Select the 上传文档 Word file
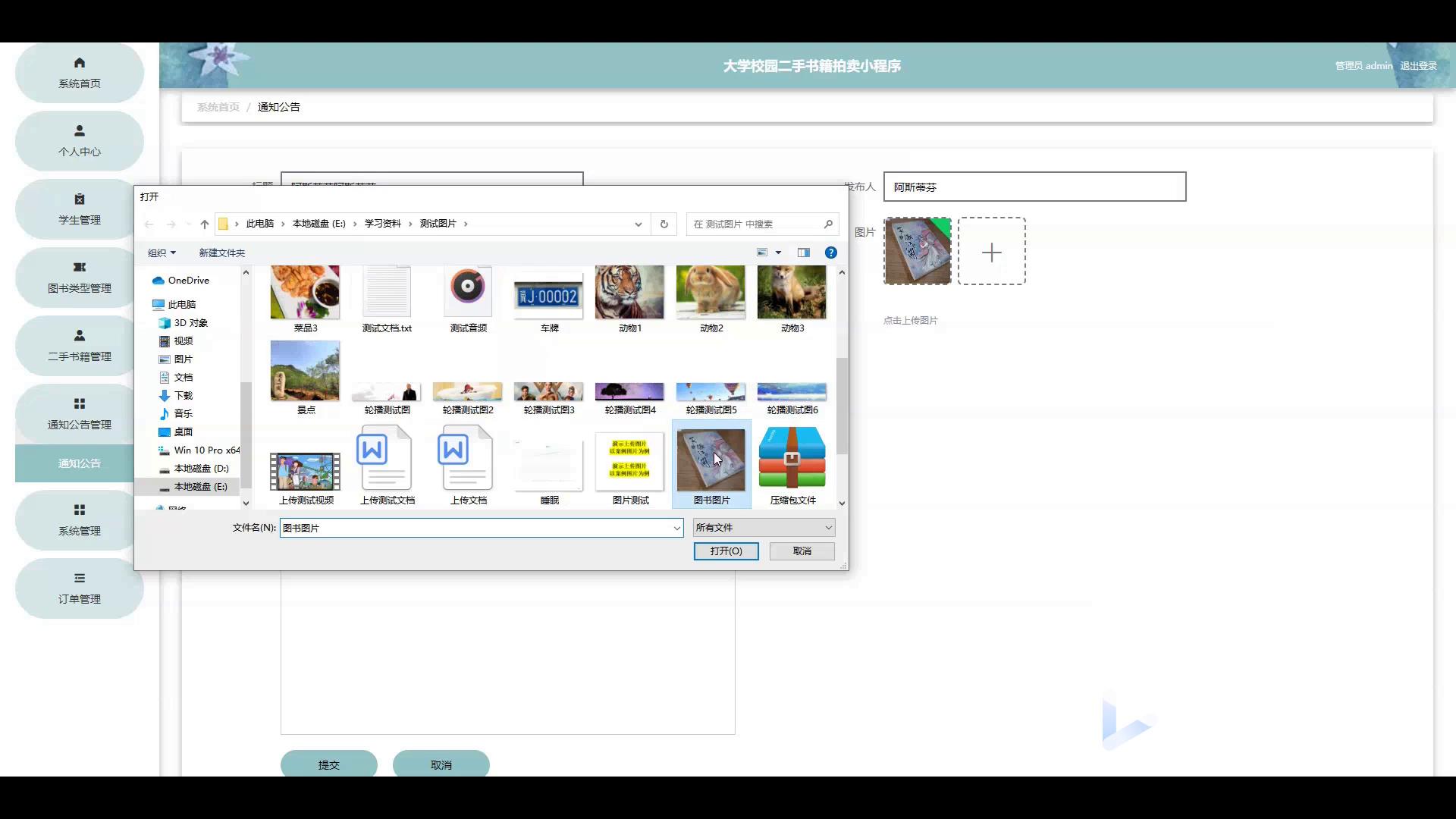 pos(468,466)
